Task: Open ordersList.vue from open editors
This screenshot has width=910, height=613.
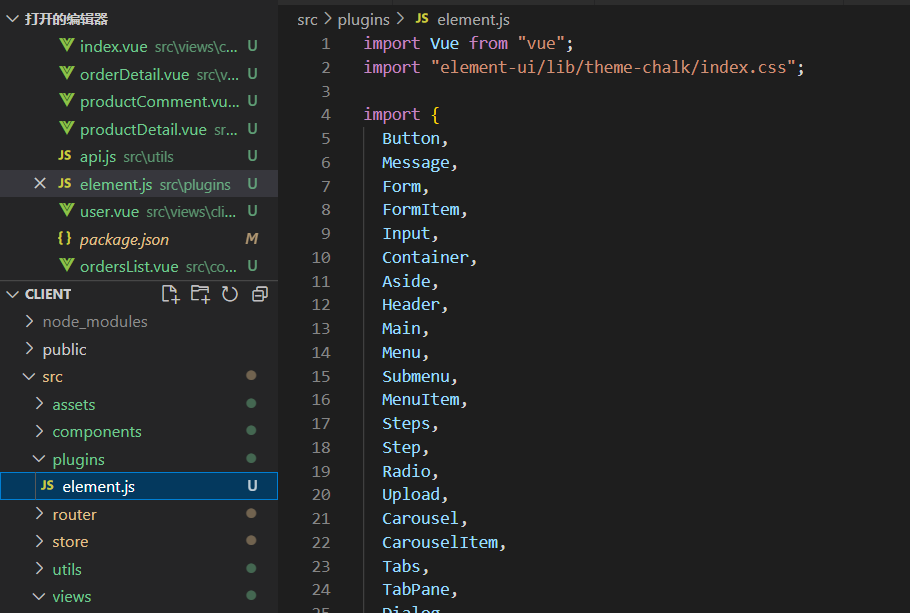Action: coord(139,266)
